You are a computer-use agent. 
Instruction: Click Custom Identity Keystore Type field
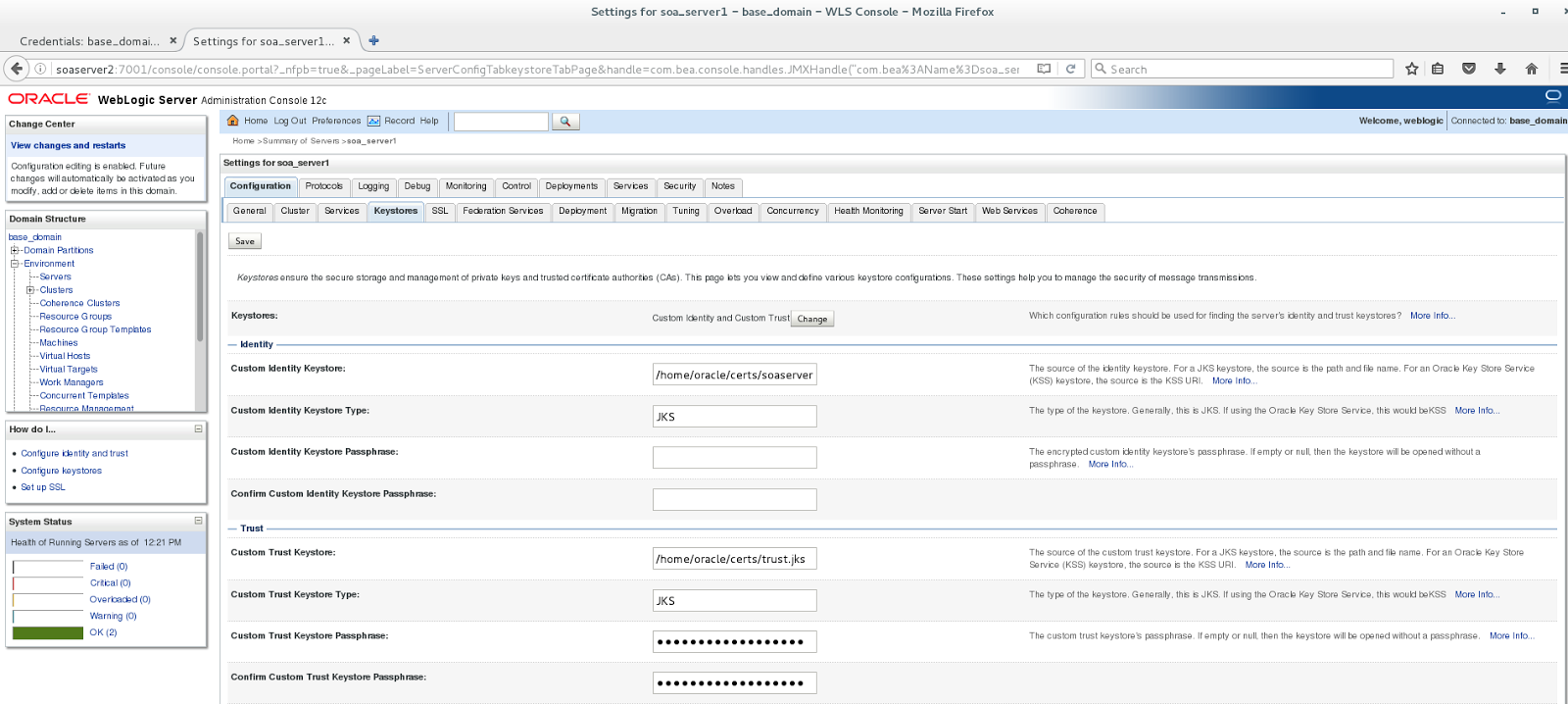point(734,417)
